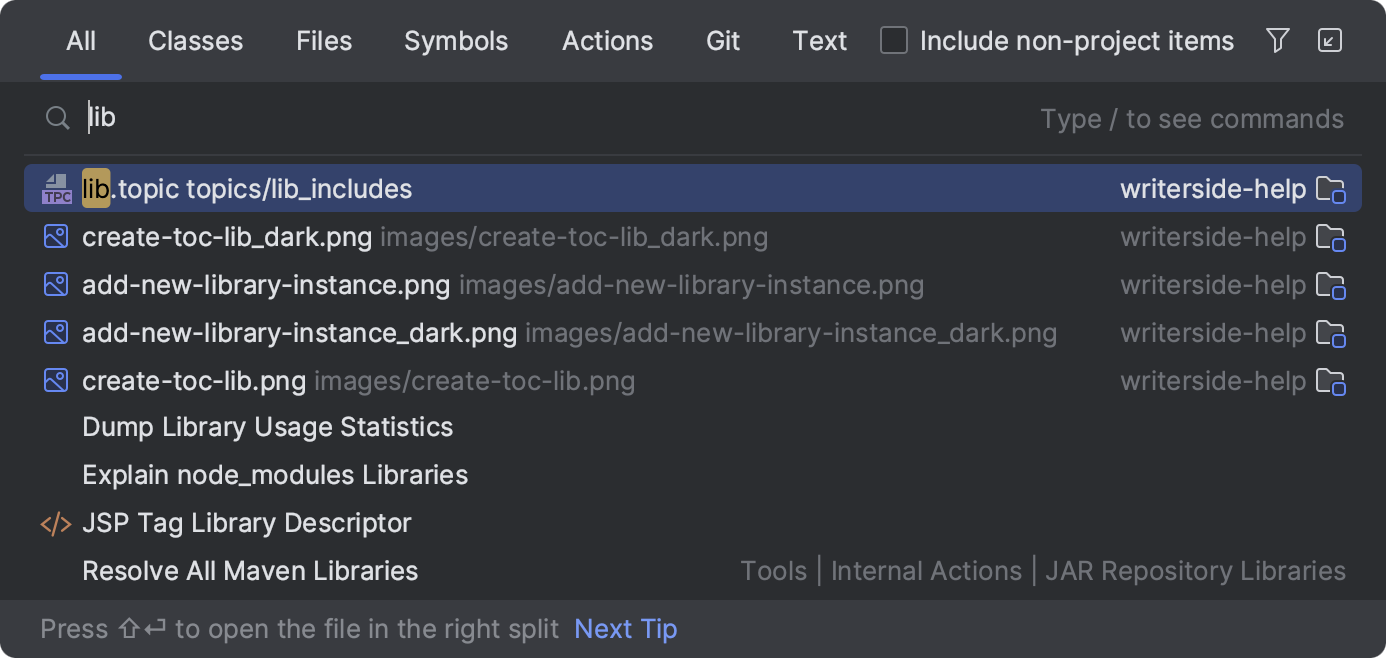
Task: Select the Explain node_modules Libraries result
Action: [275, 475]
